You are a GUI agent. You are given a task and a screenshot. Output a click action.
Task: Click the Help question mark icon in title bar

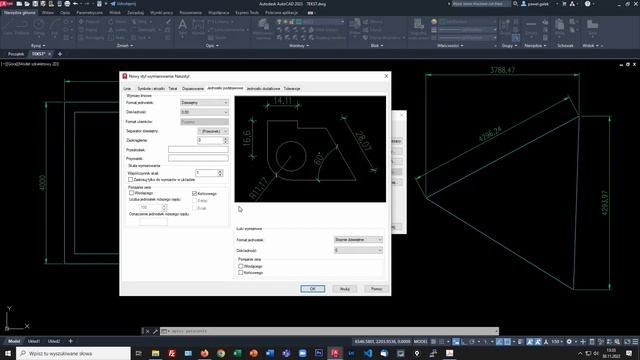[587, 4]
